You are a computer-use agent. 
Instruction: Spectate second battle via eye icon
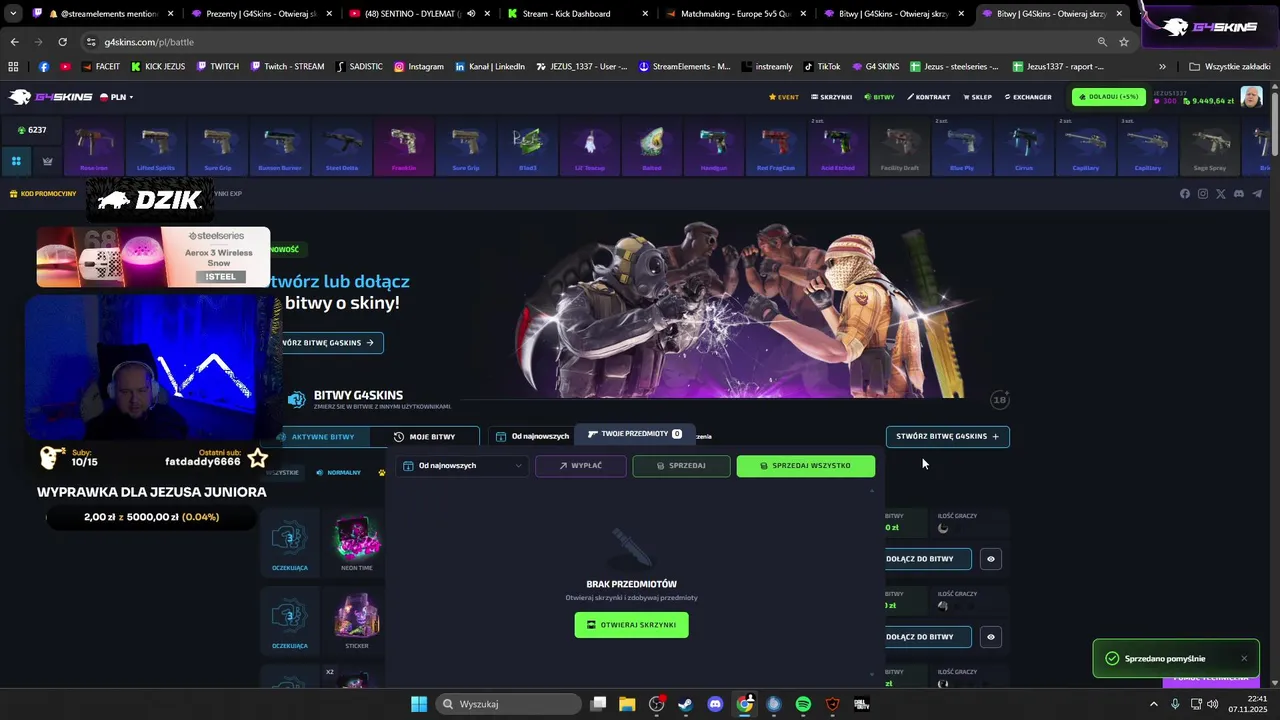coord(991,637)
